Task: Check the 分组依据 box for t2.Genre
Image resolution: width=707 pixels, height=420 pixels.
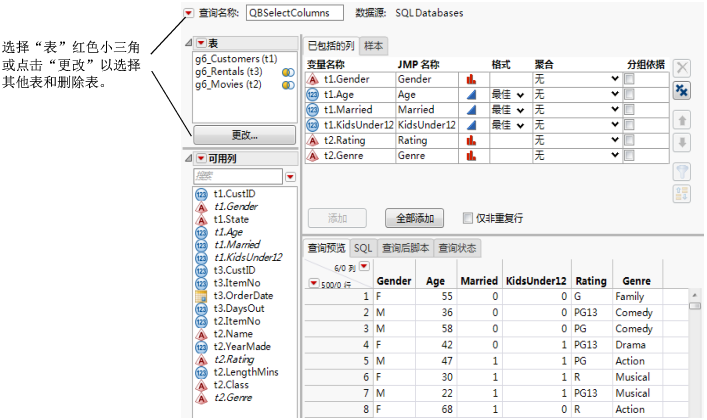Action: tap(629, 156)
